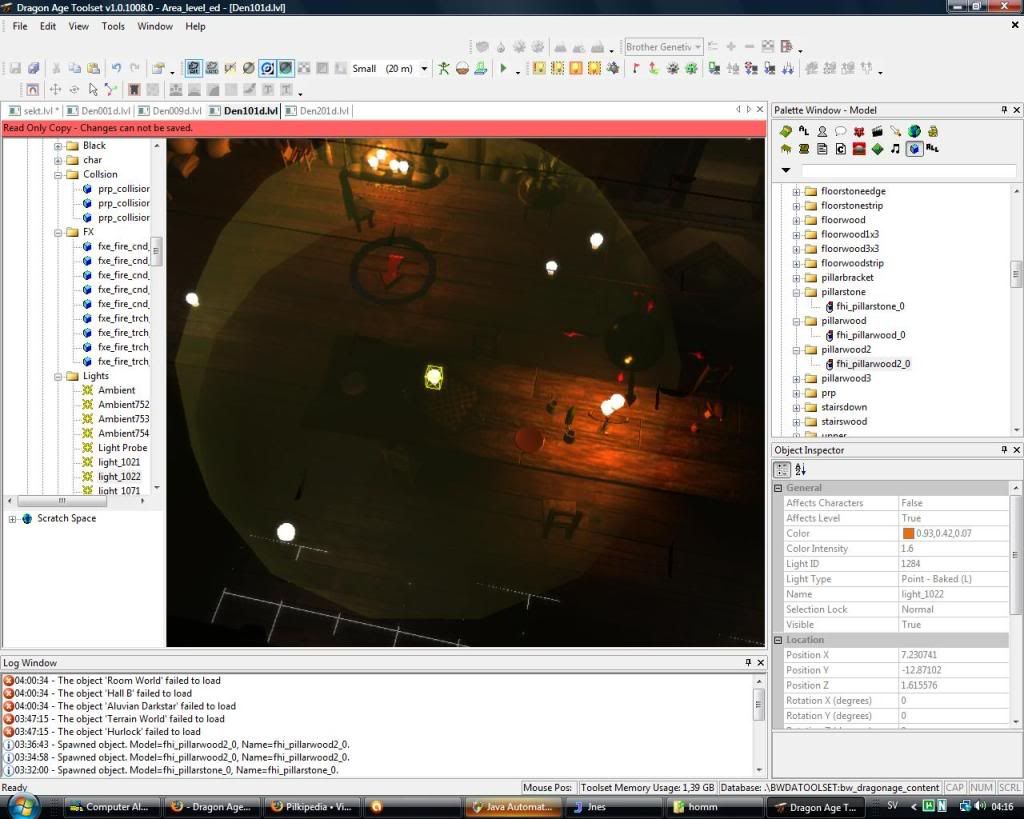The width and height of the screenshot is (1024, 819).
Task: Click the red flag toolbar icon
Action: click(x=635, y=69)
